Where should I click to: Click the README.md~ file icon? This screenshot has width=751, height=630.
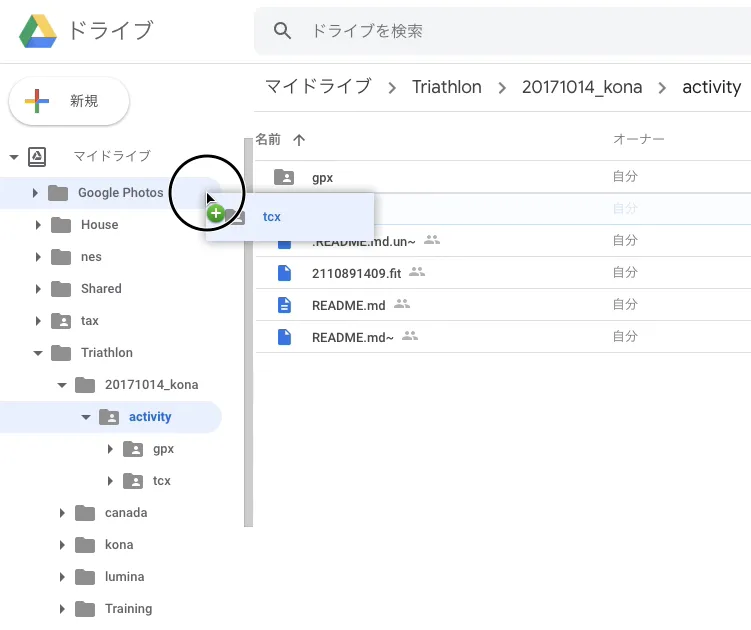coord(285,337)
